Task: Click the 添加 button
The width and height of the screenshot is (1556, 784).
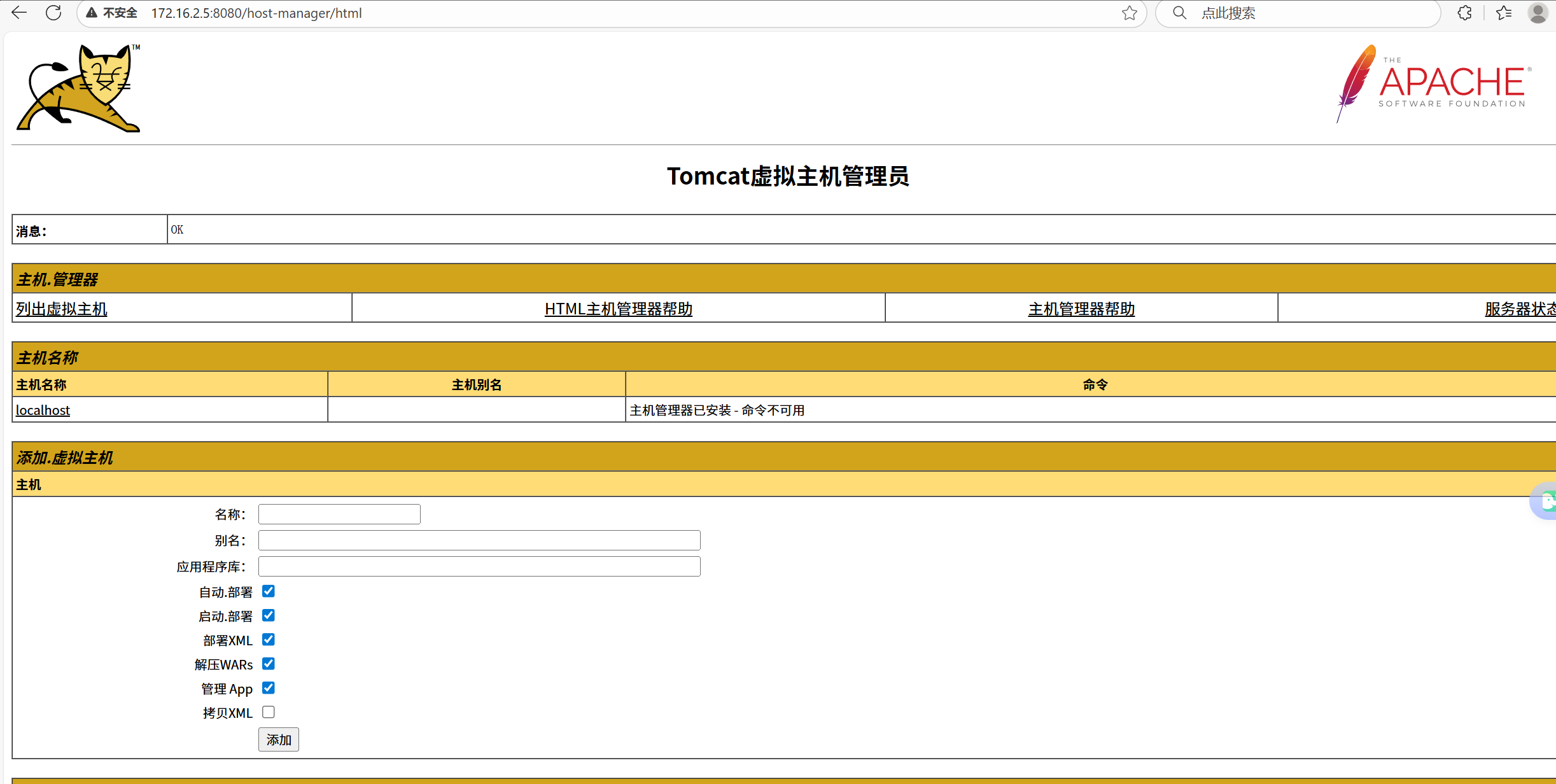Action: point(279,739)
